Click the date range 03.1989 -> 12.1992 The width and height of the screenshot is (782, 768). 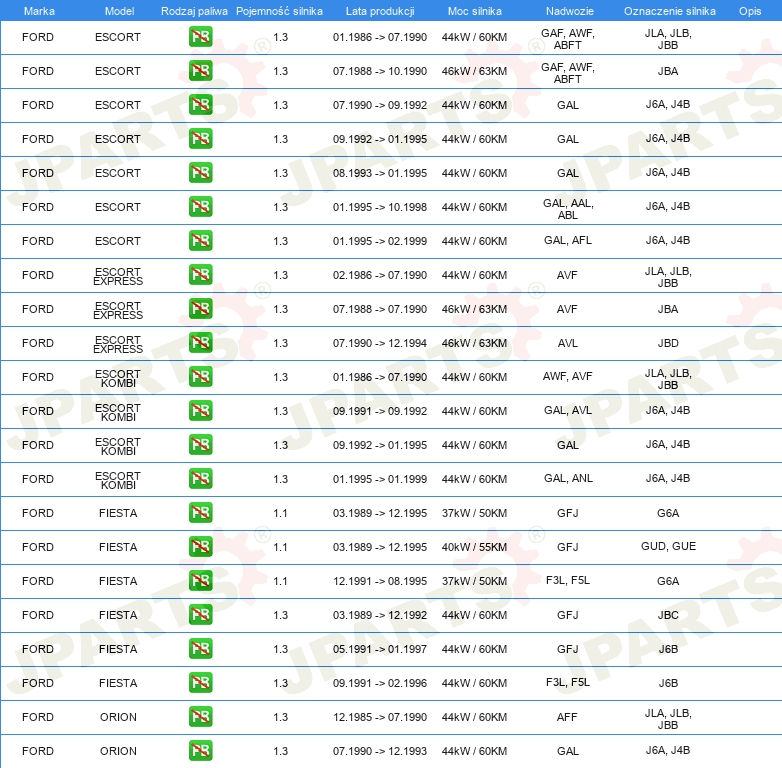380,615
